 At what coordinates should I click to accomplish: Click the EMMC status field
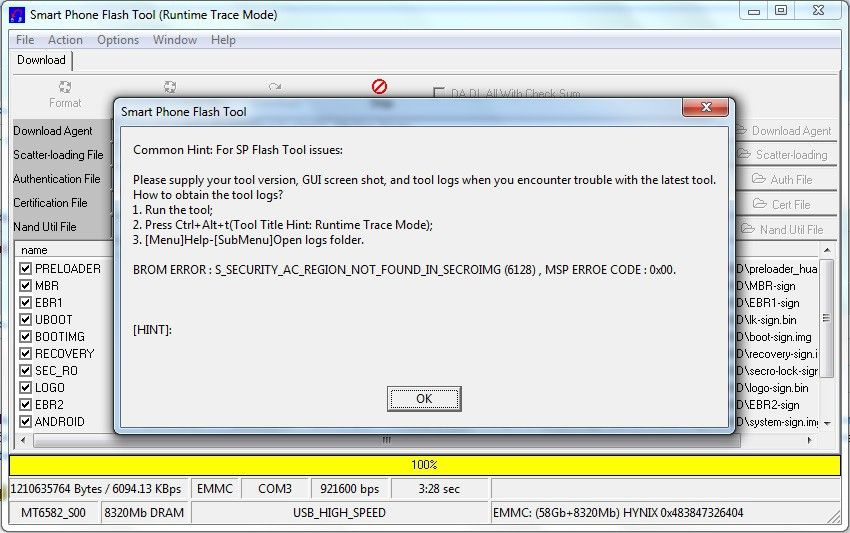coord(215,489)
